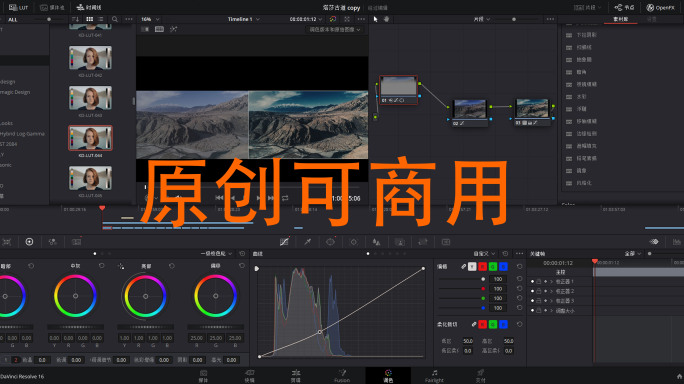The image size is (684, 384).
Task: Open the 3D stereoscopic palette
Action: click(446, 242)
